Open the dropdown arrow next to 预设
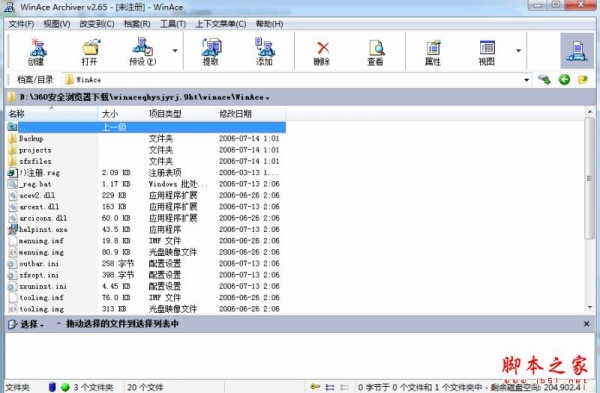600x393 pixels. (175, 51)
